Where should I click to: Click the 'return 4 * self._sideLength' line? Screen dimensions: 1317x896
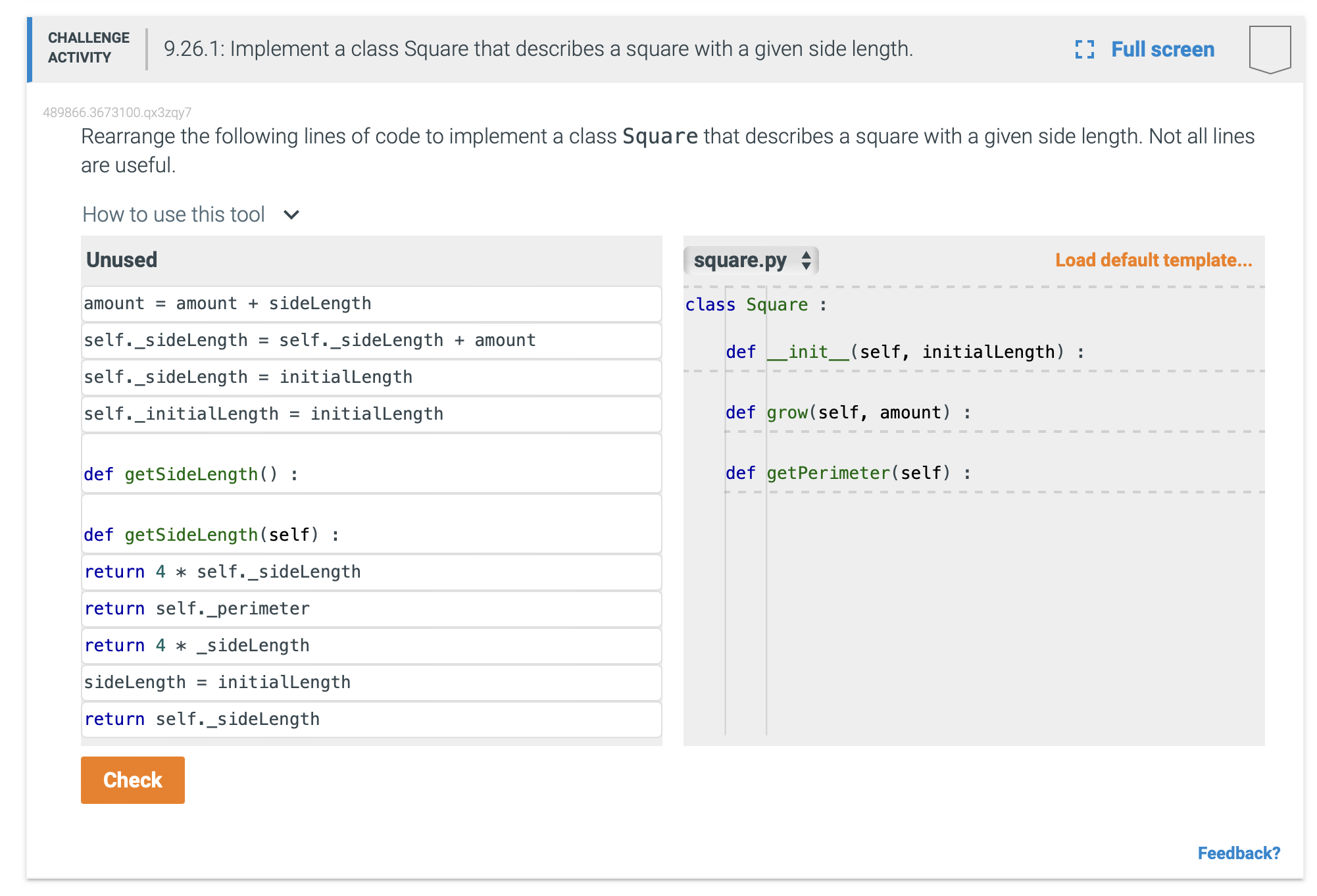371,572
